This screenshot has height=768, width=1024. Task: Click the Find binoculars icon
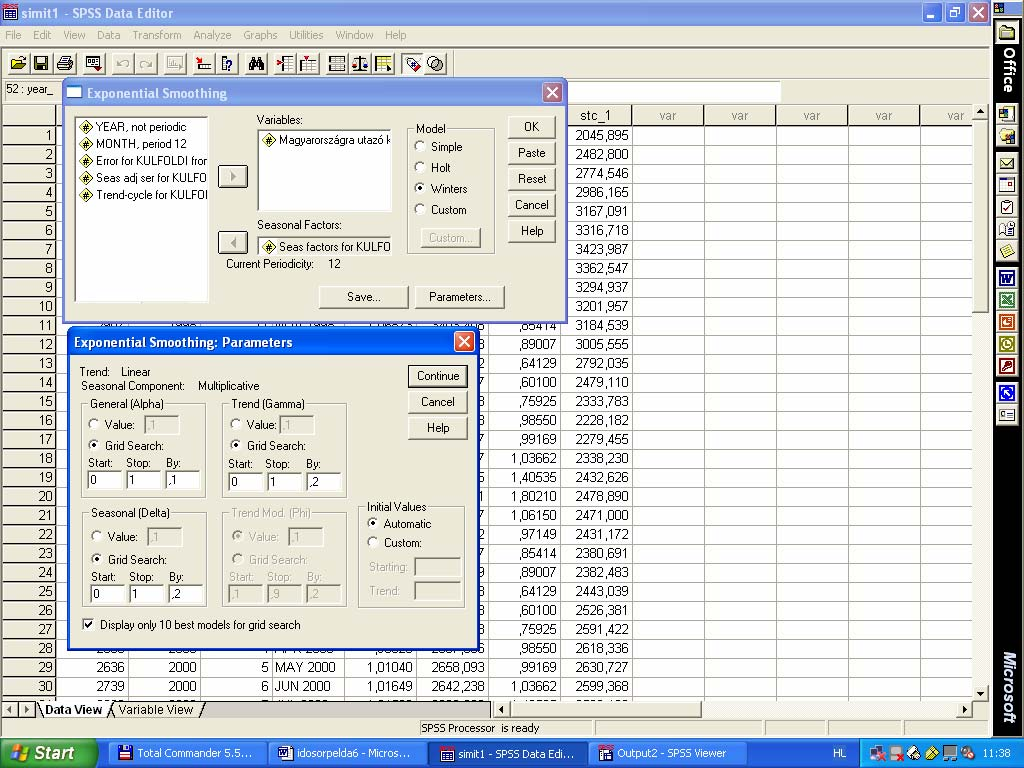tap(256, 63)
